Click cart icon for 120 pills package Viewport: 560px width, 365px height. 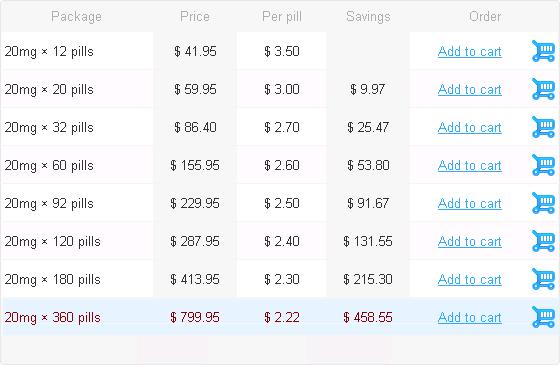(x=543, y=241)
